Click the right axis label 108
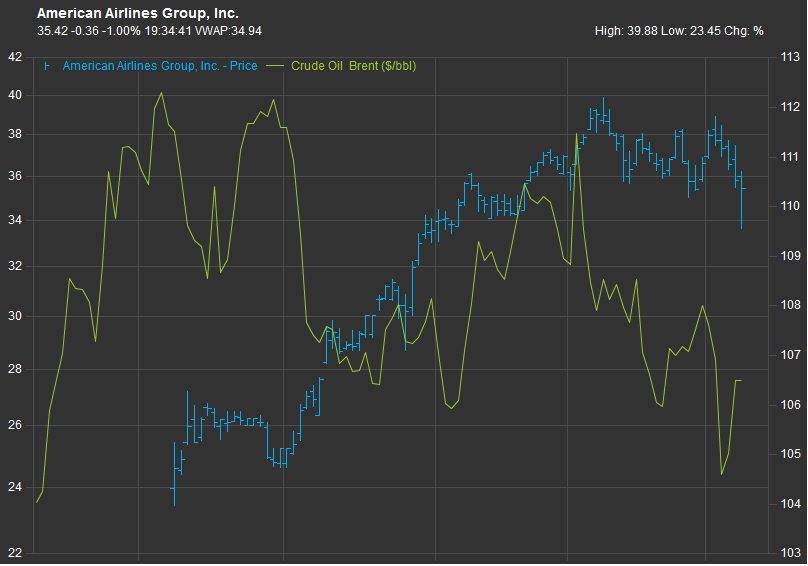 point(790,305)
